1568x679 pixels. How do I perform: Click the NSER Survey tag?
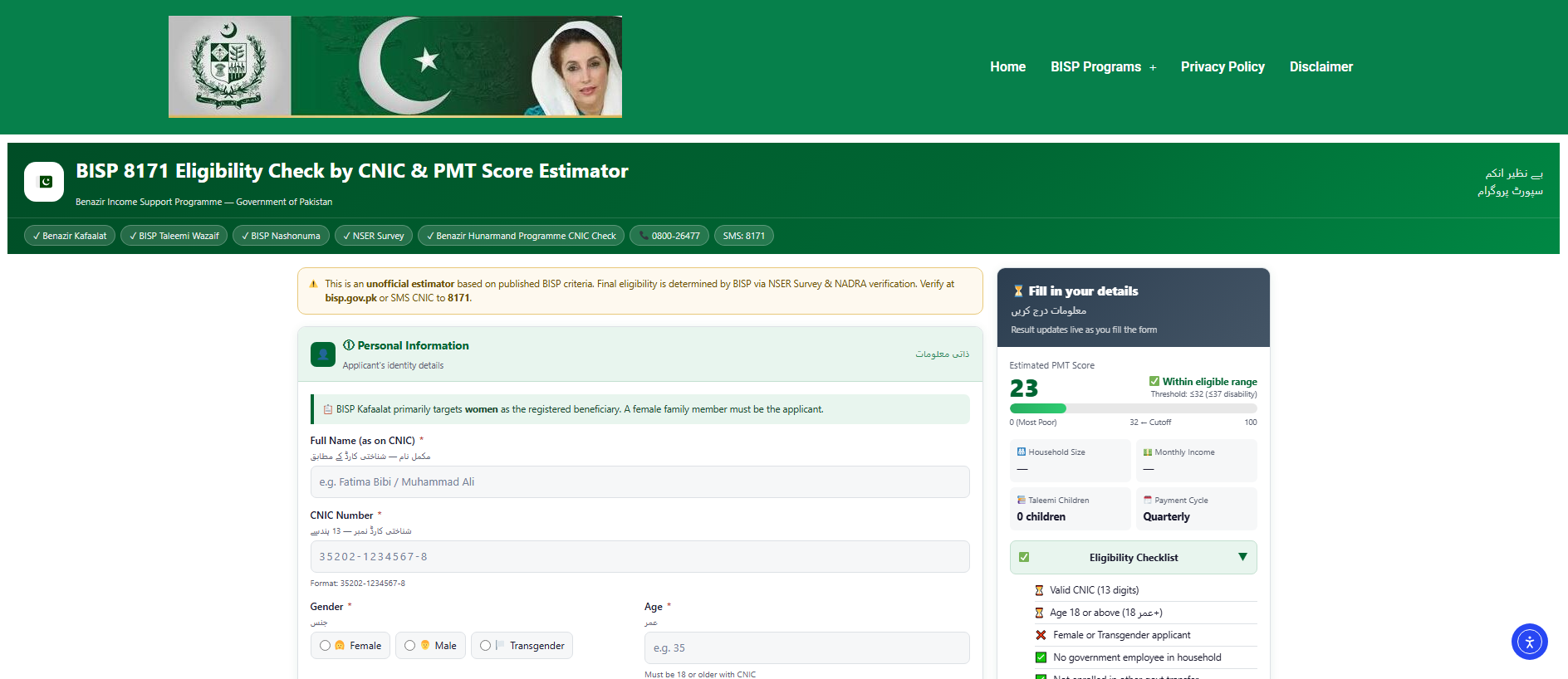(374, 236)
